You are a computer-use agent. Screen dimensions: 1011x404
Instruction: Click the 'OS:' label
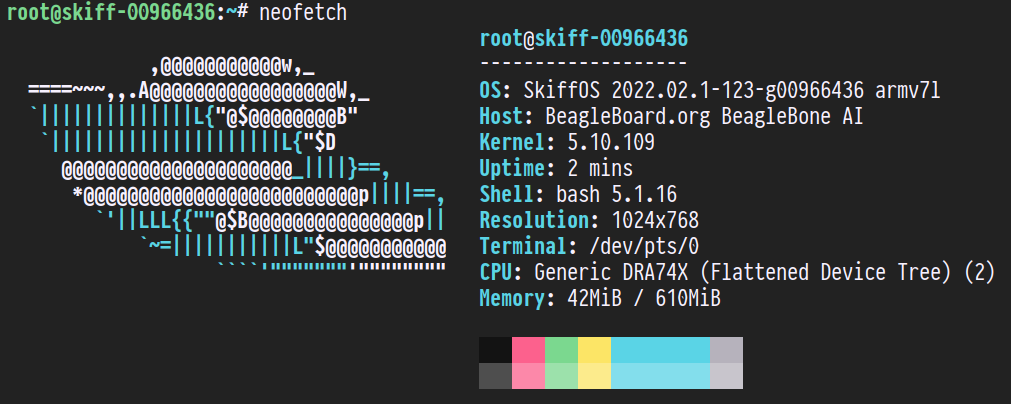pyautogui.click(x=496, y=91)
